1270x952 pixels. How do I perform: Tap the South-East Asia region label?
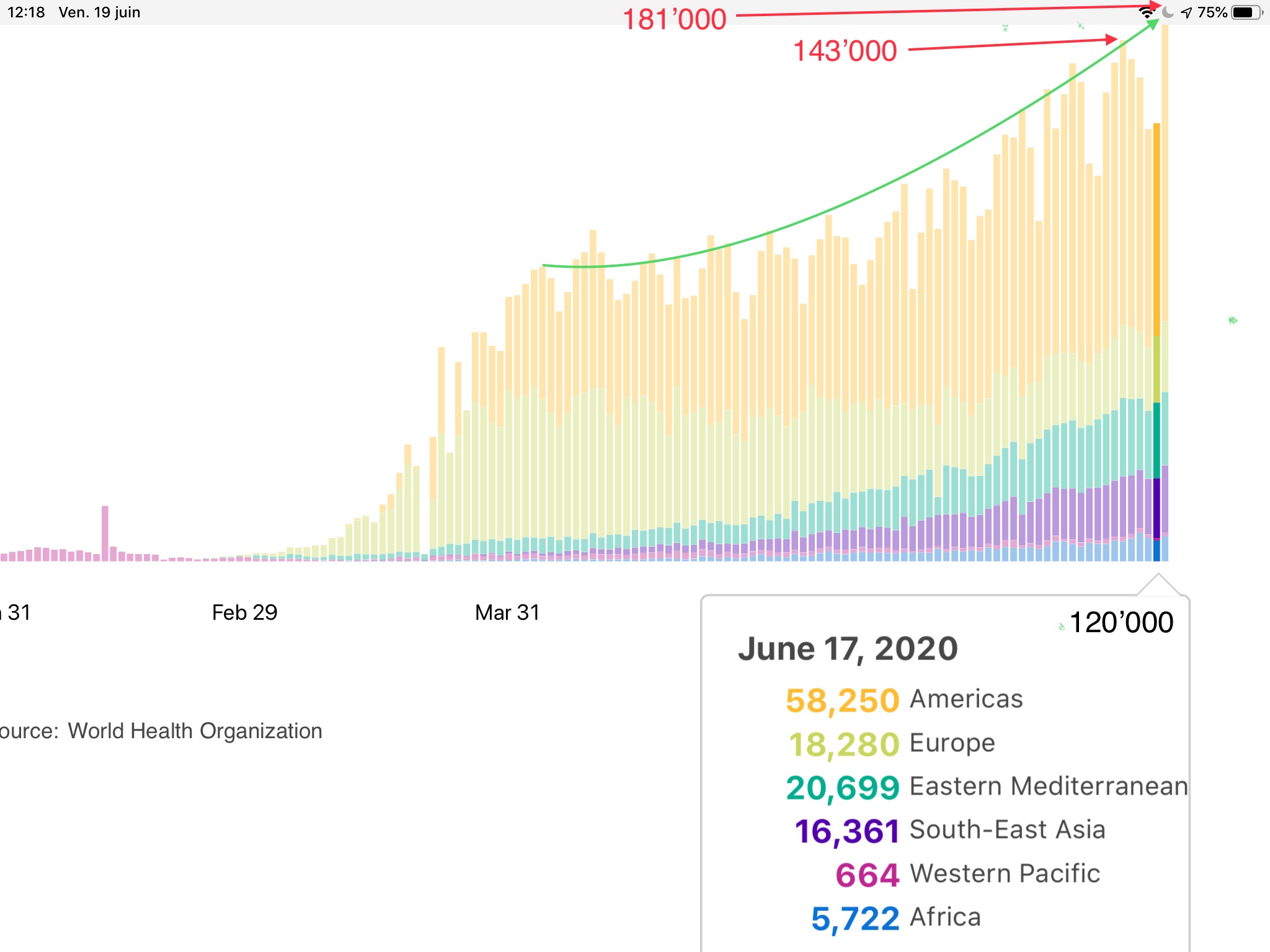pyautogui.click(x=1007, y=829)
